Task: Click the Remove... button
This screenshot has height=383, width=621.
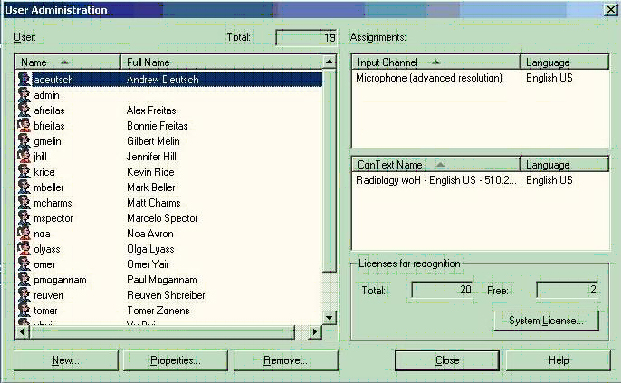Action: click(286, 360)
